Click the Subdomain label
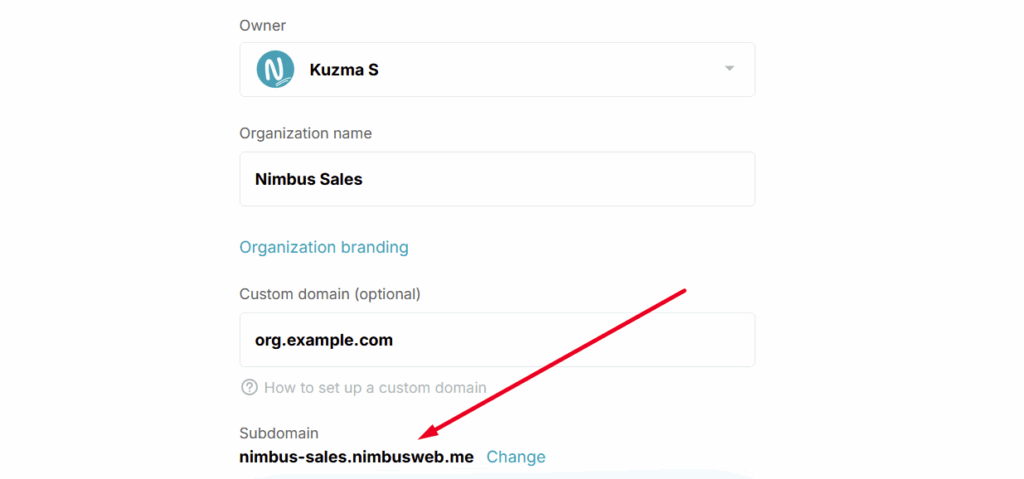Screen dimensions: 1024x479 tap(279, 433)
